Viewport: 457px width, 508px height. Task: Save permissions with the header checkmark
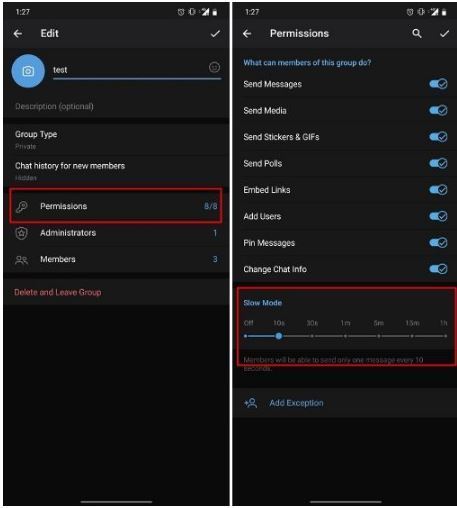[x=444, y=33]
